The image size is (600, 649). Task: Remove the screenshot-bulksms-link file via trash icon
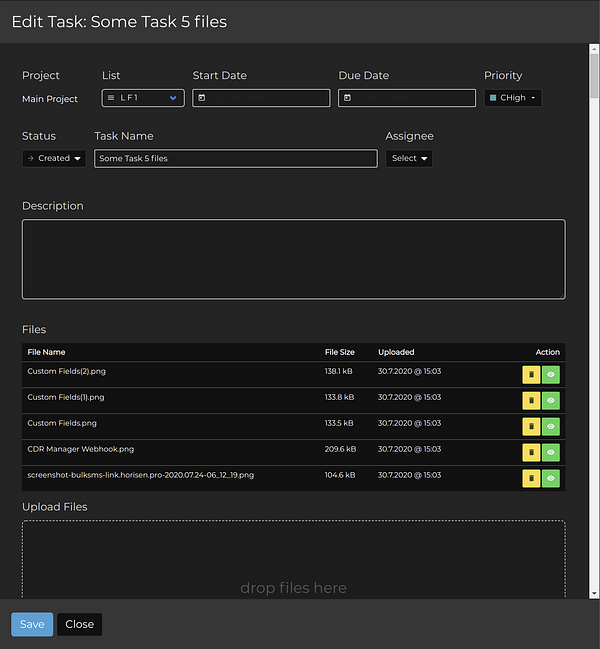[x=530, y=478]
